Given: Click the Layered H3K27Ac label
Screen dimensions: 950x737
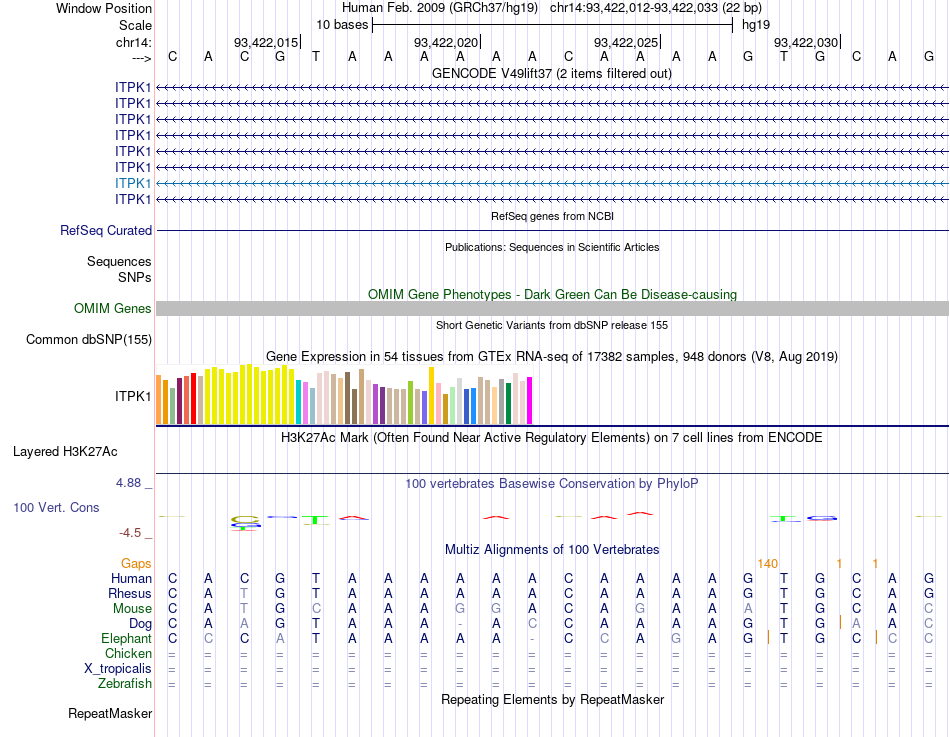Looking at the screenshot, I should [x=65, y=452].
